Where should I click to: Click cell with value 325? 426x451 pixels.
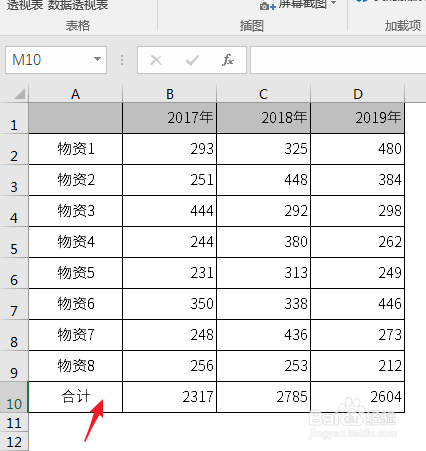click(264, 149)
